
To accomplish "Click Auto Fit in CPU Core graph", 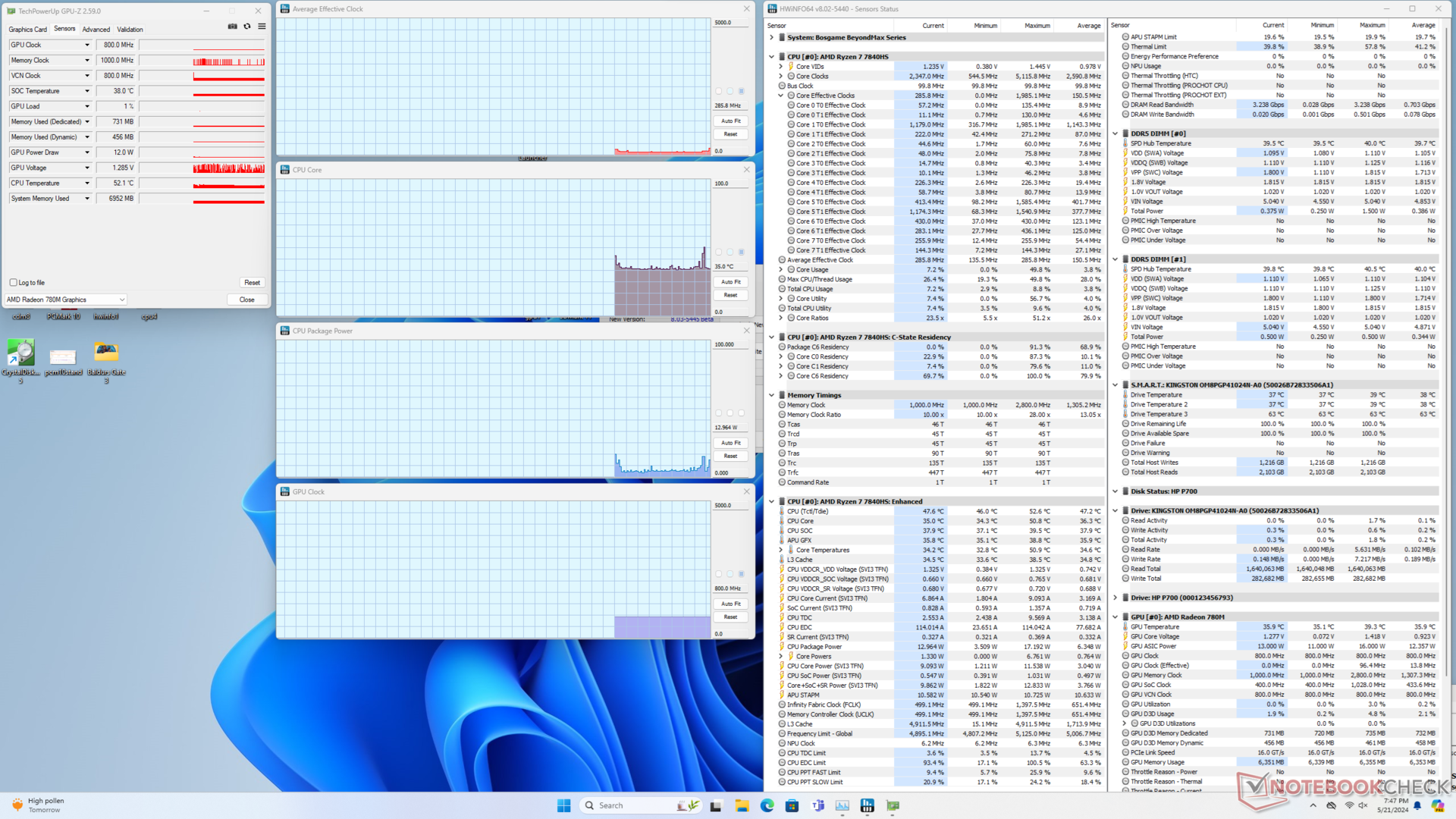I will [x=730, y=282].
